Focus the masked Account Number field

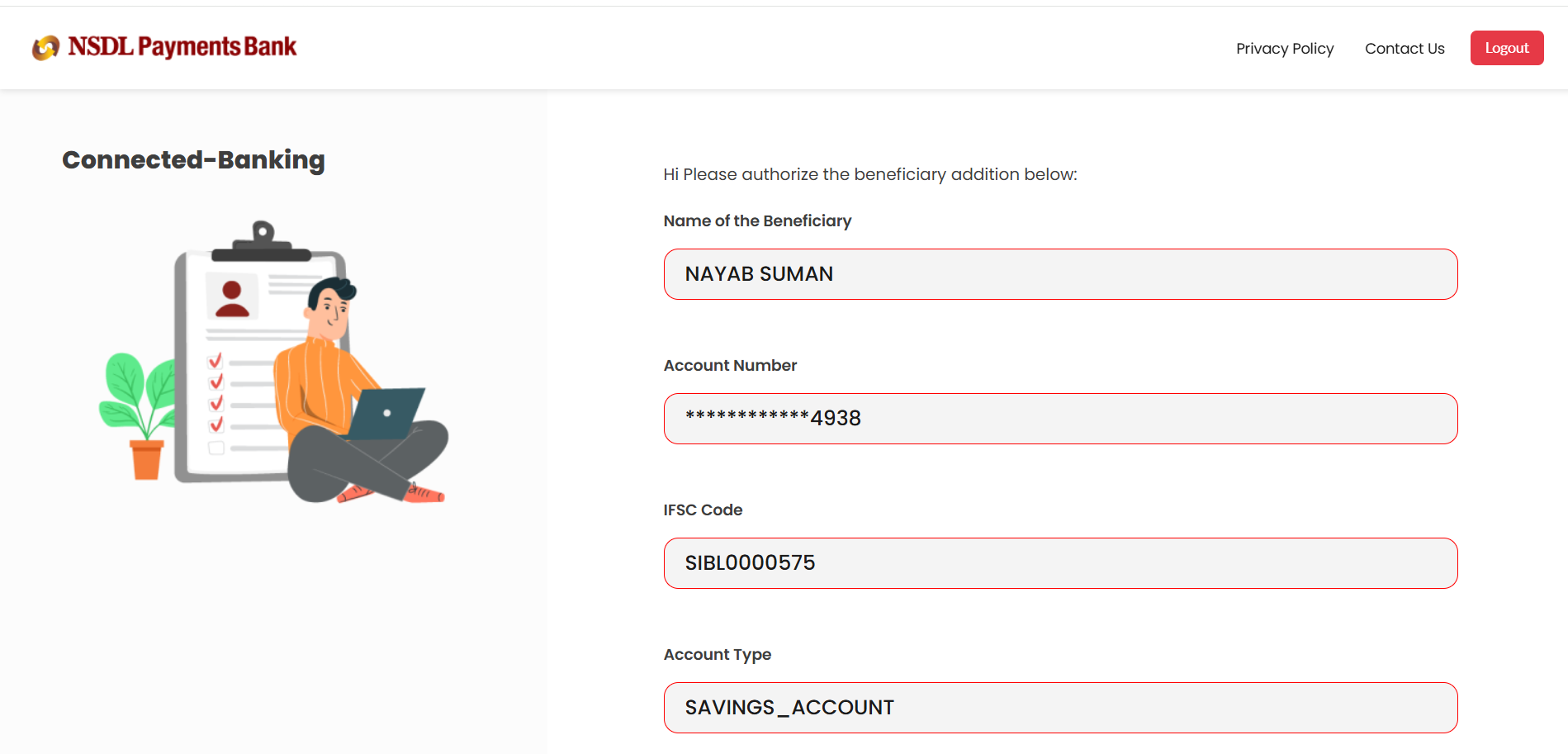[1060, 419]
